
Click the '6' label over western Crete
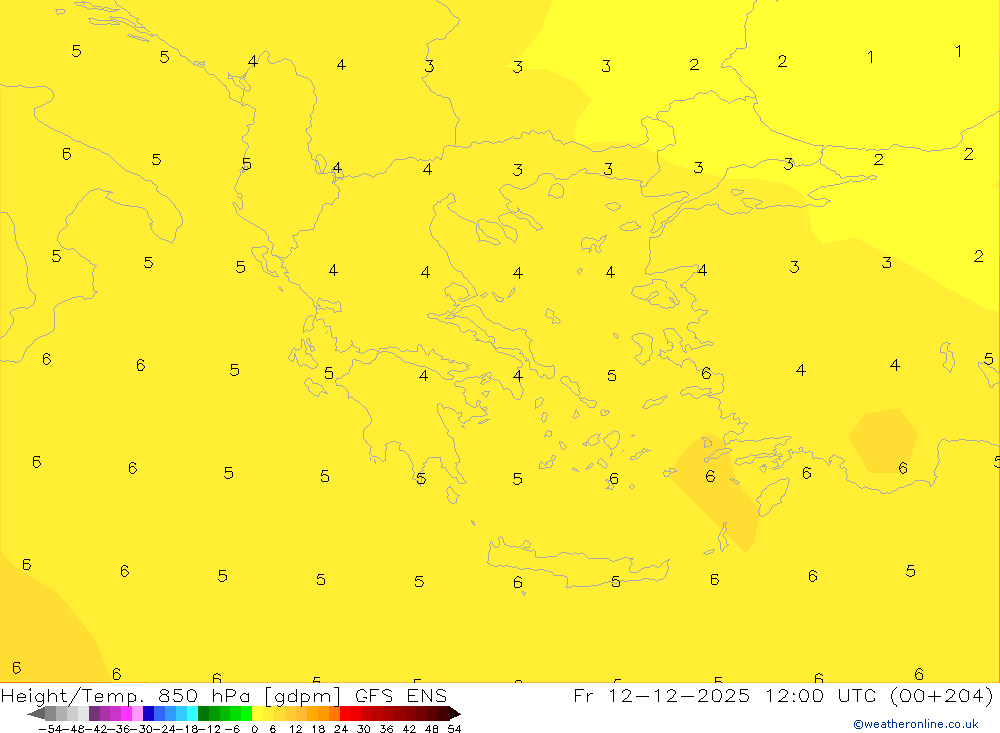coord(518,582)
